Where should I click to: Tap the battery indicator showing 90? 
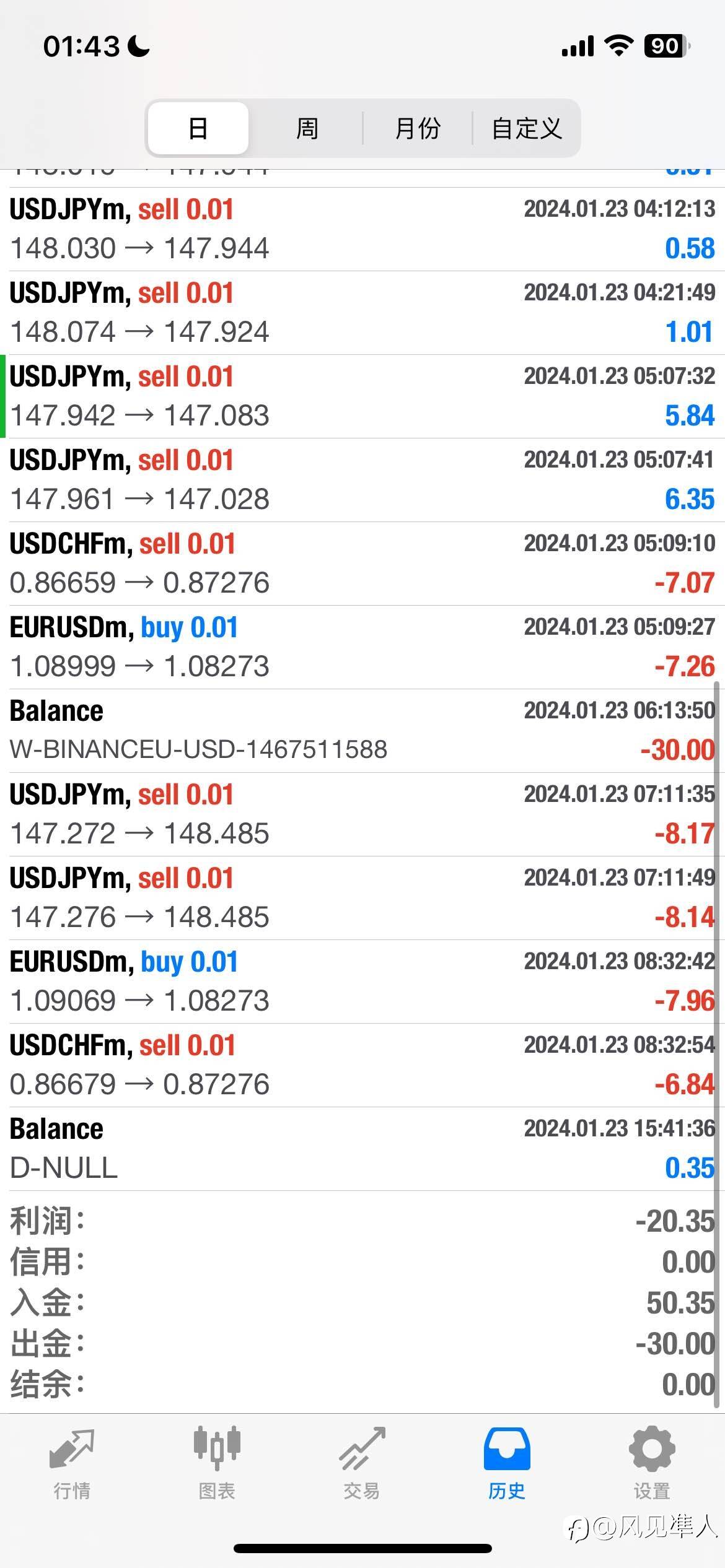(x=667, y=46)
